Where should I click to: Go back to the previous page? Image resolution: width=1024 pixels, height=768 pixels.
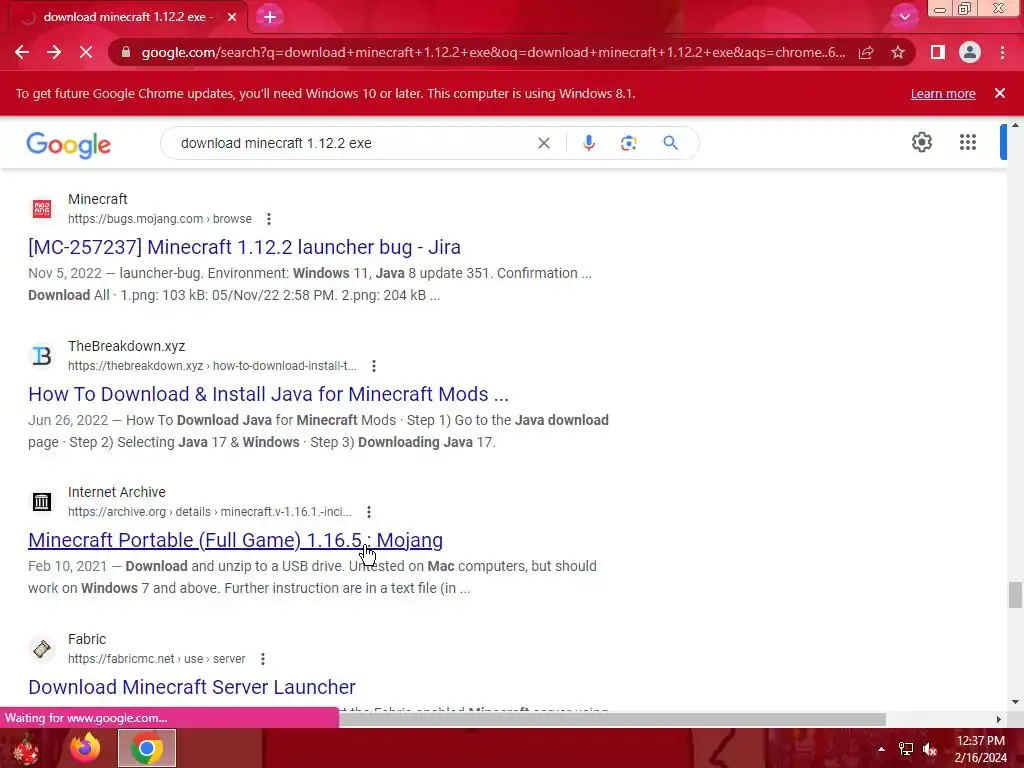(x=22, y=52)
